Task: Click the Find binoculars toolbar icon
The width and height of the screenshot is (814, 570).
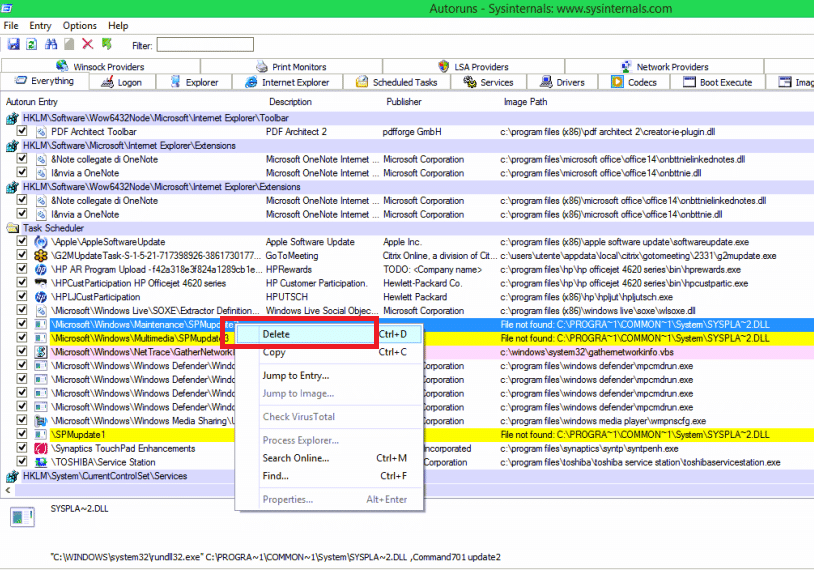Action: (50, 44)
